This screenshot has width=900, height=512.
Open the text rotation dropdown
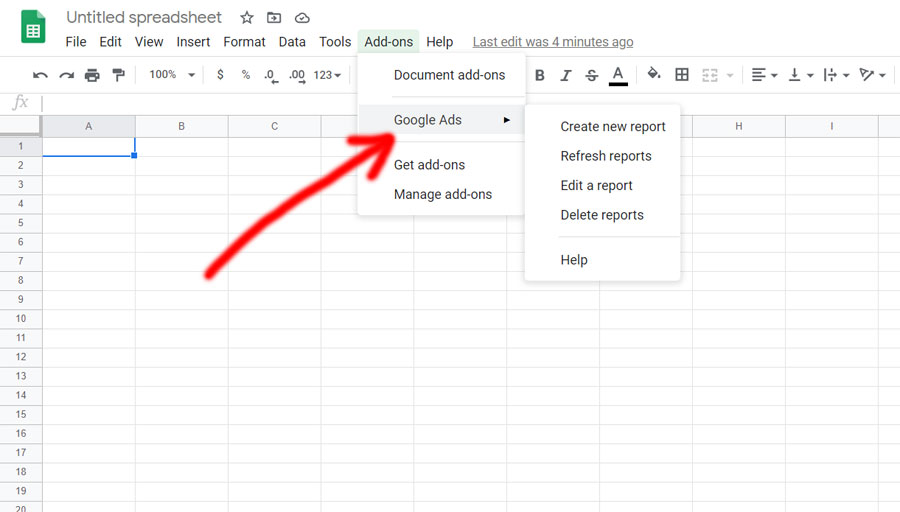[872, 75]
